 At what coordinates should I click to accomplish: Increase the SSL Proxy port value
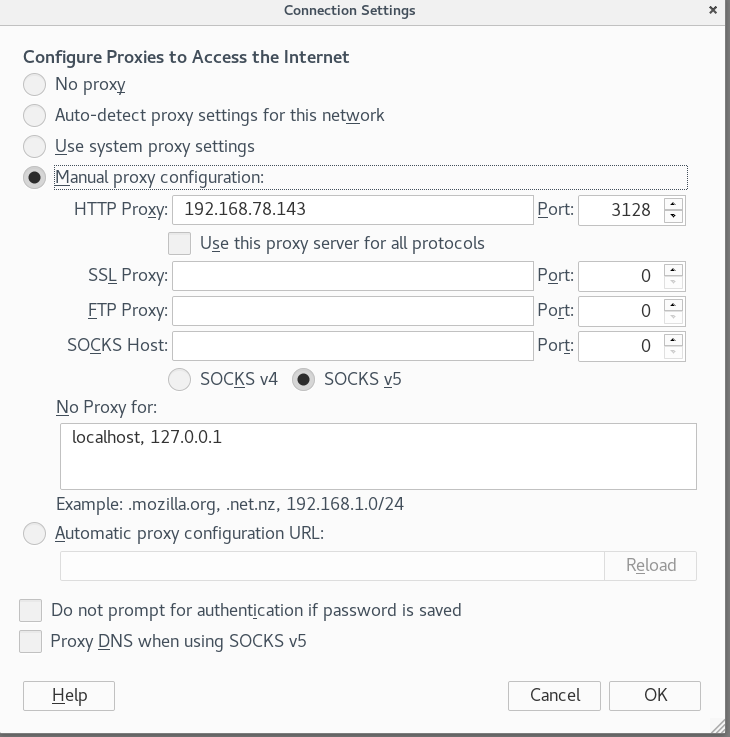point(673,270)
